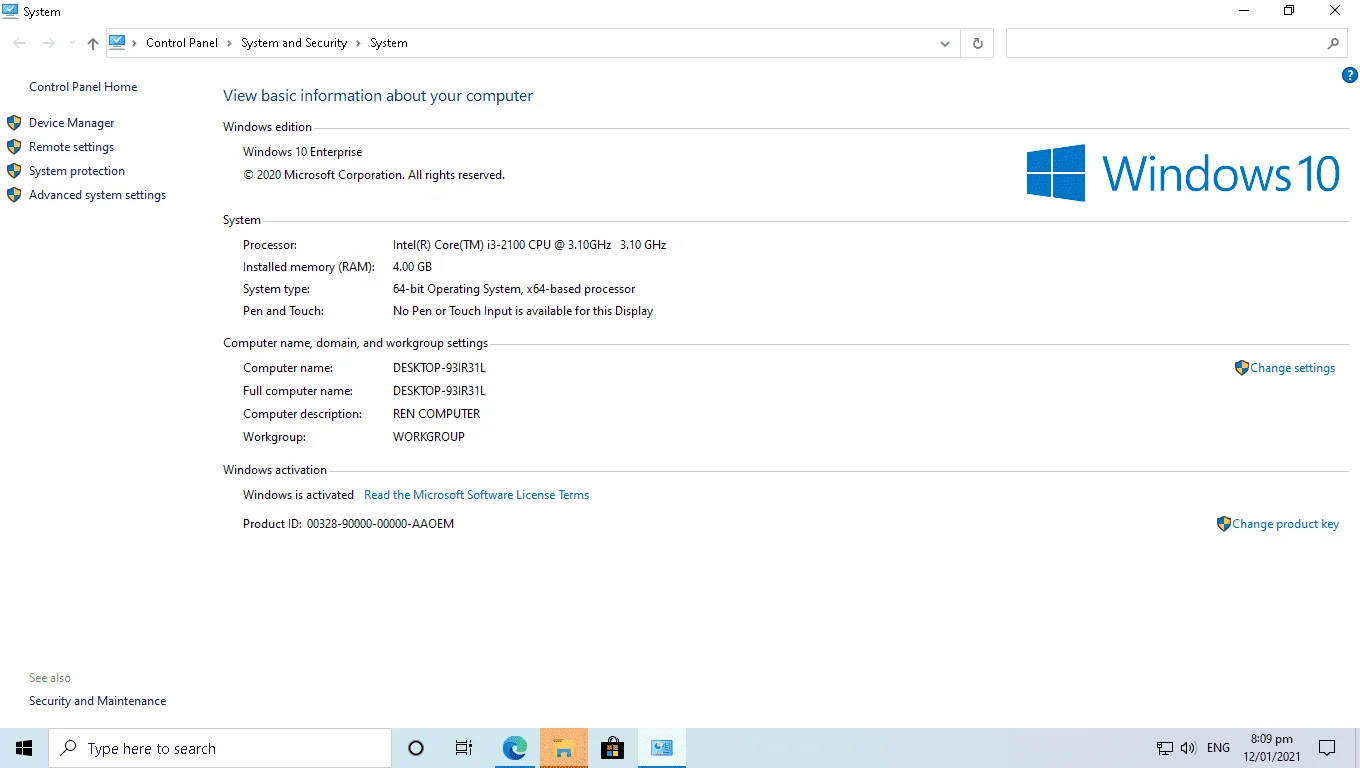
Task: Expand the chevron before Control Panel breadcrumb
Action: click(x=136, y=43)
